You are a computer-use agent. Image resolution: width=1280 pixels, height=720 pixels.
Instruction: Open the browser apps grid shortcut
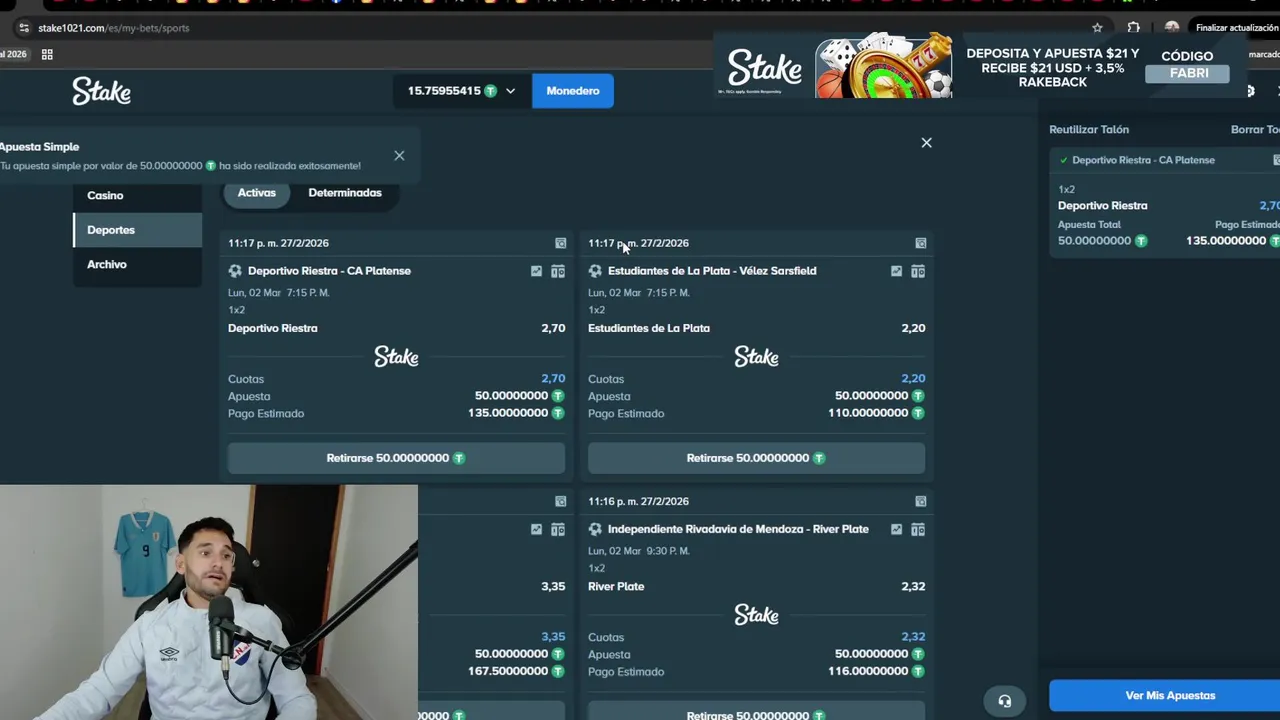(x=47, y=54)
